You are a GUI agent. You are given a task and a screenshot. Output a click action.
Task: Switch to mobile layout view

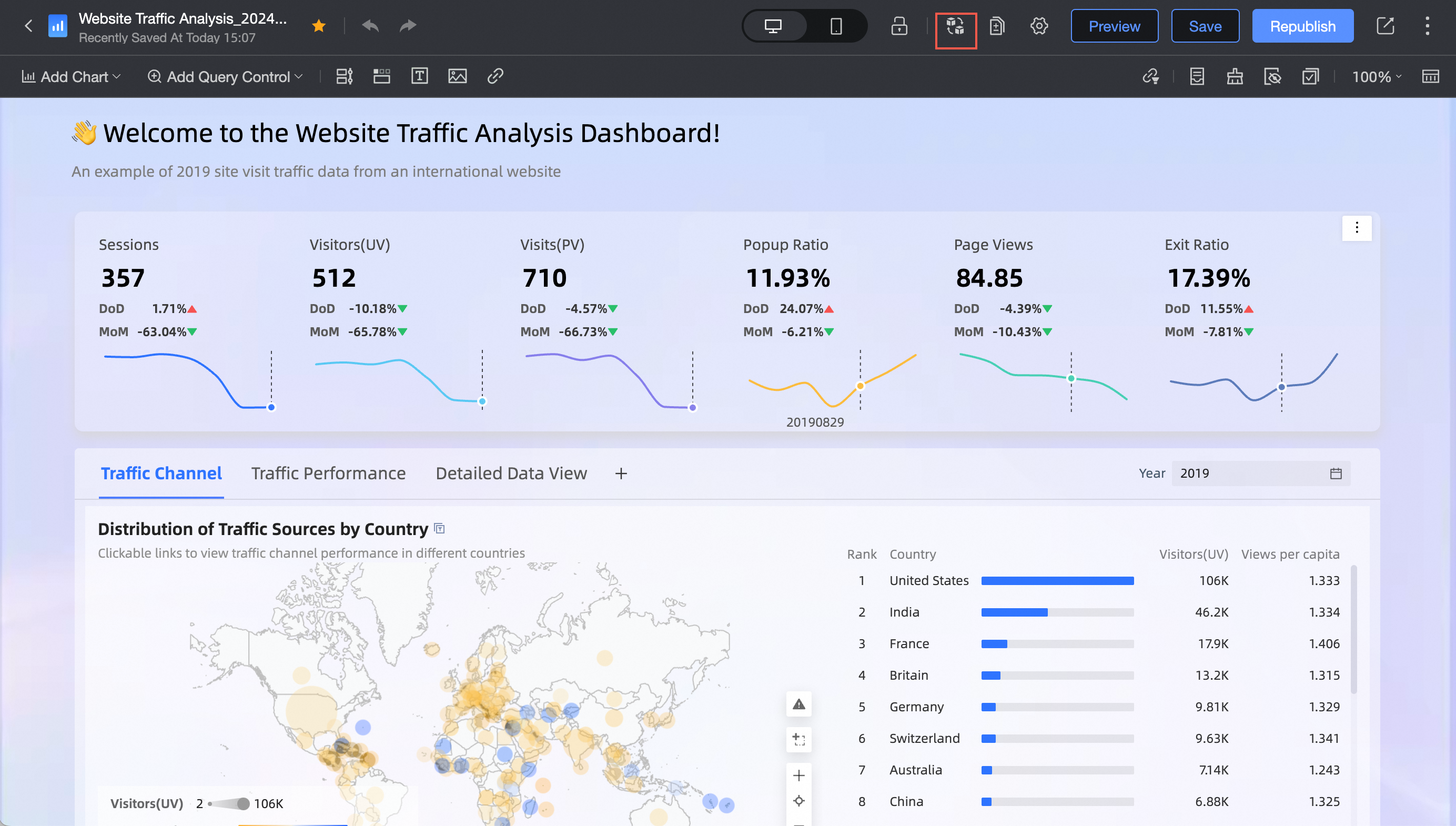point(835,26)
